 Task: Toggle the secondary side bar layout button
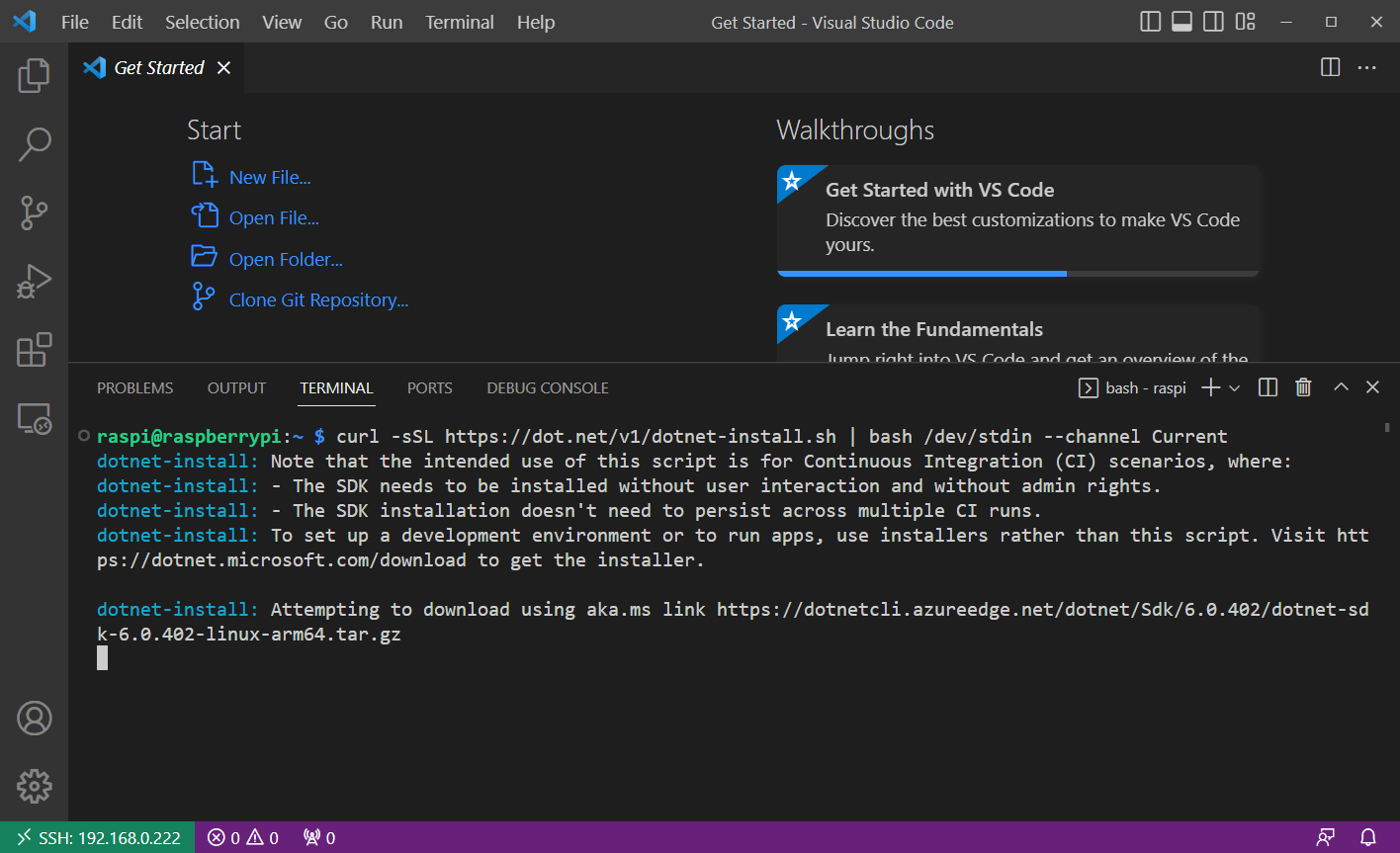tap(1213, 22)
